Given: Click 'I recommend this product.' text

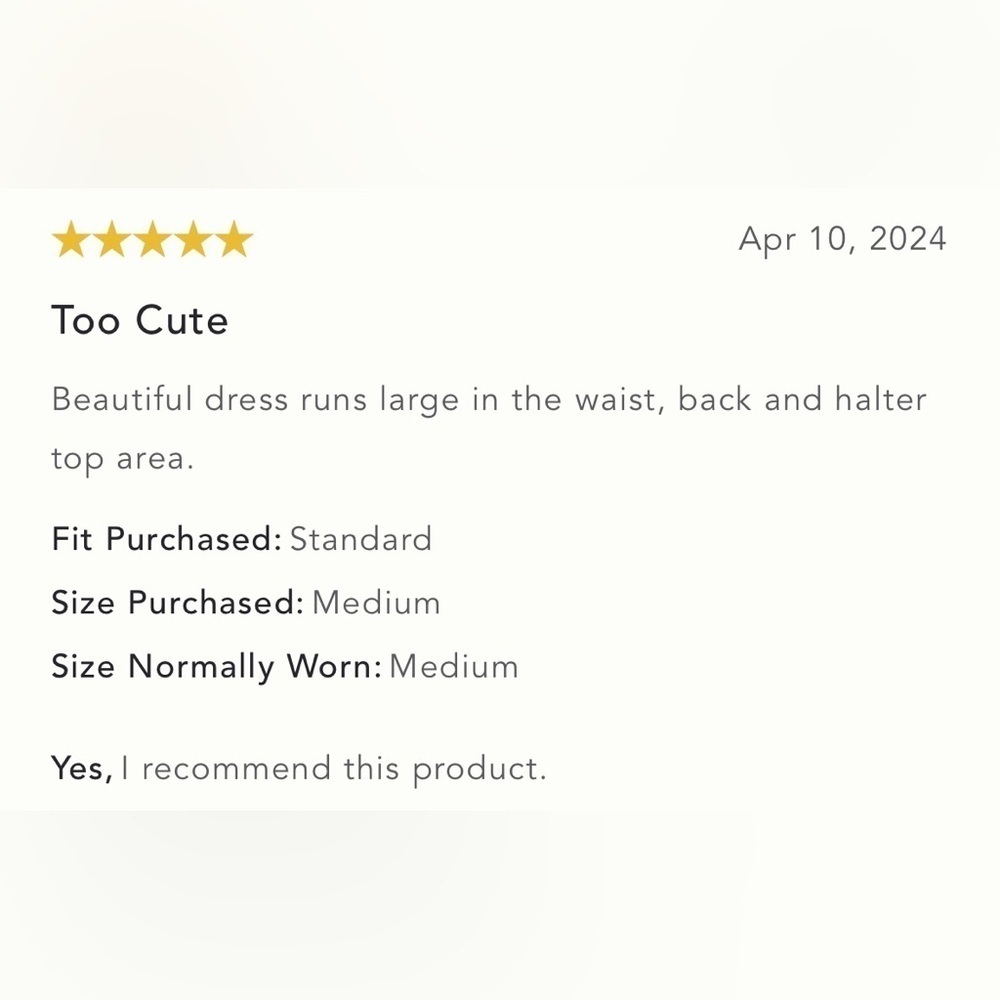Looking at the screenshot, I should click(334, 769).
